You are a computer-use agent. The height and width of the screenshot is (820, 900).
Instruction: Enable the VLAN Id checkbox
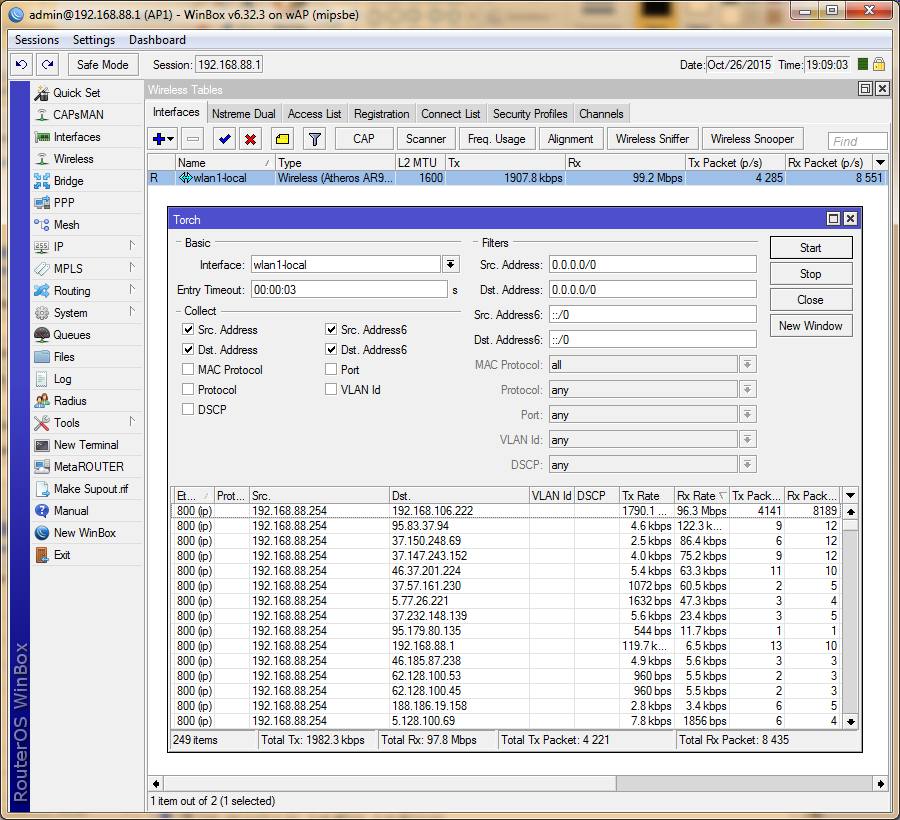click(331, 390)
